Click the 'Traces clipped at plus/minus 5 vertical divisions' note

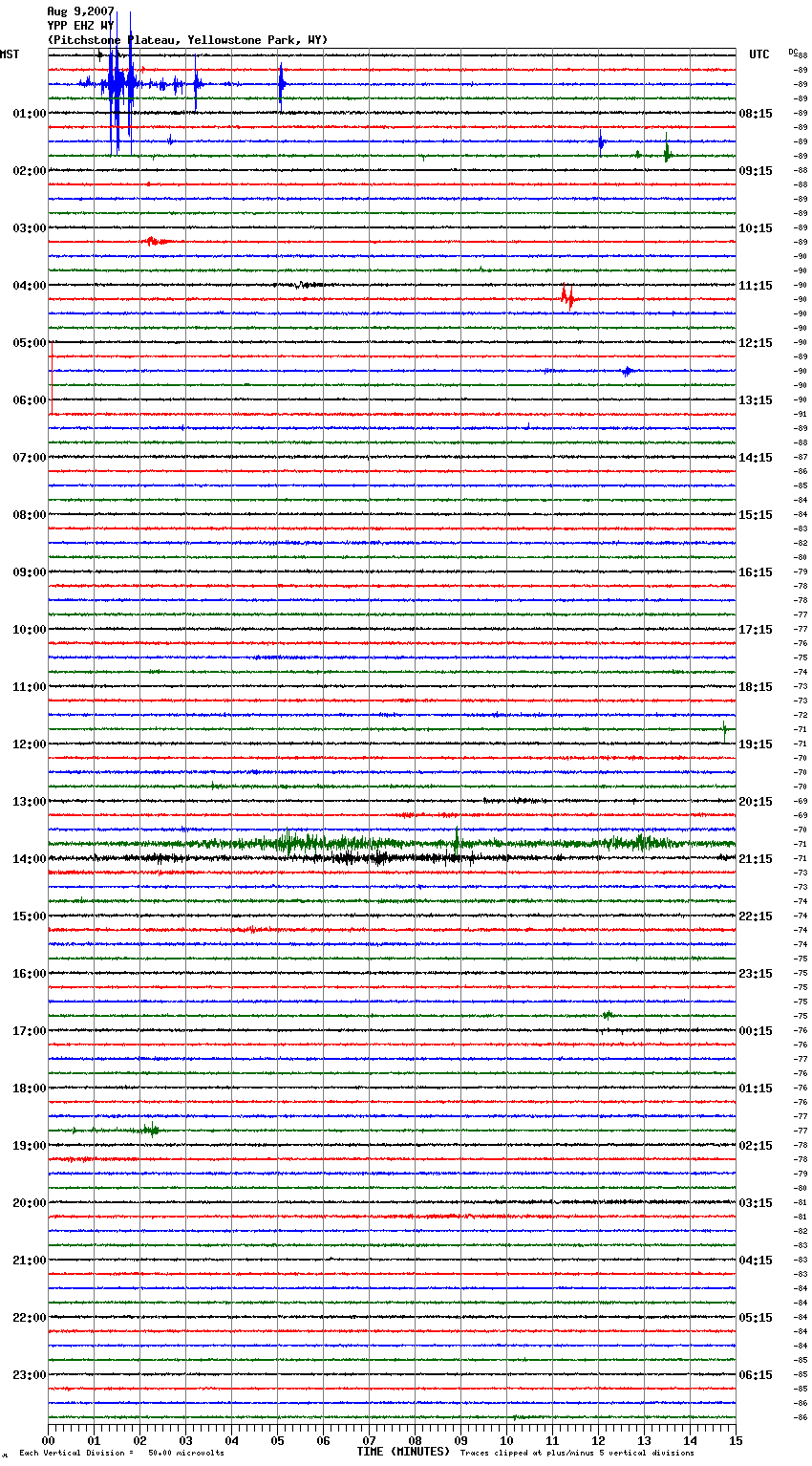577,1454
